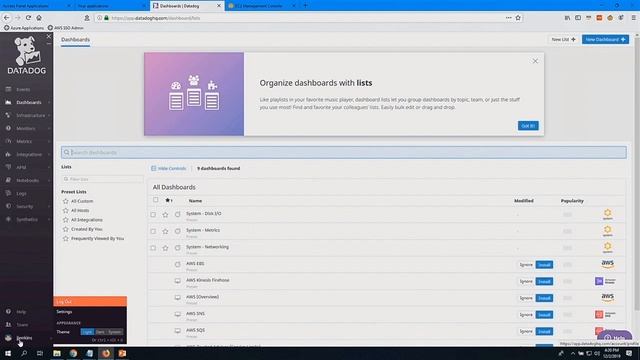The height and width of the screenshot is (360, 640).
Task: Open Logs sidebar section
Action: click(x=21, y=193)
